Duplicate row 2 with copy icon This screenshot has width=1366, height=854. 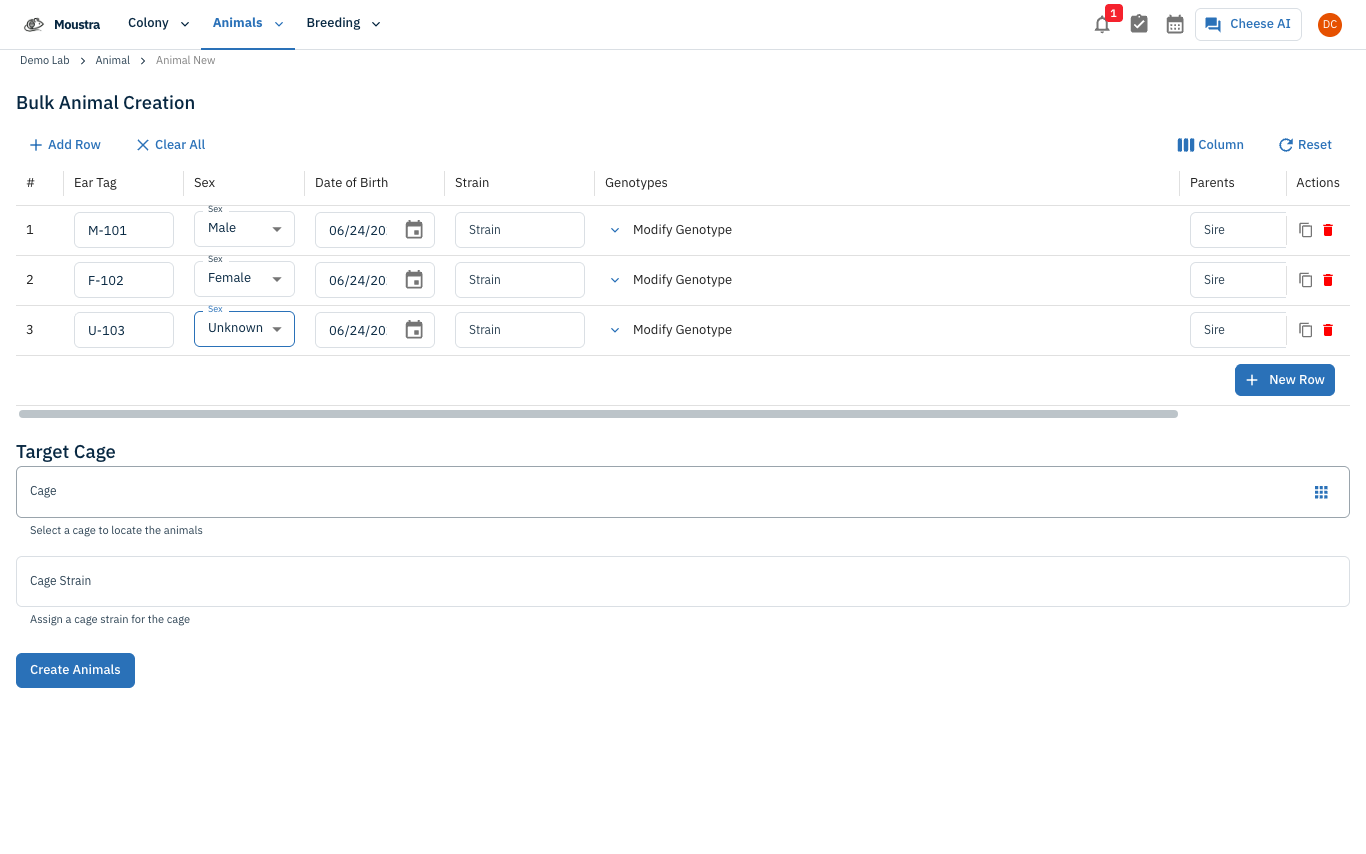point(1305,280)
